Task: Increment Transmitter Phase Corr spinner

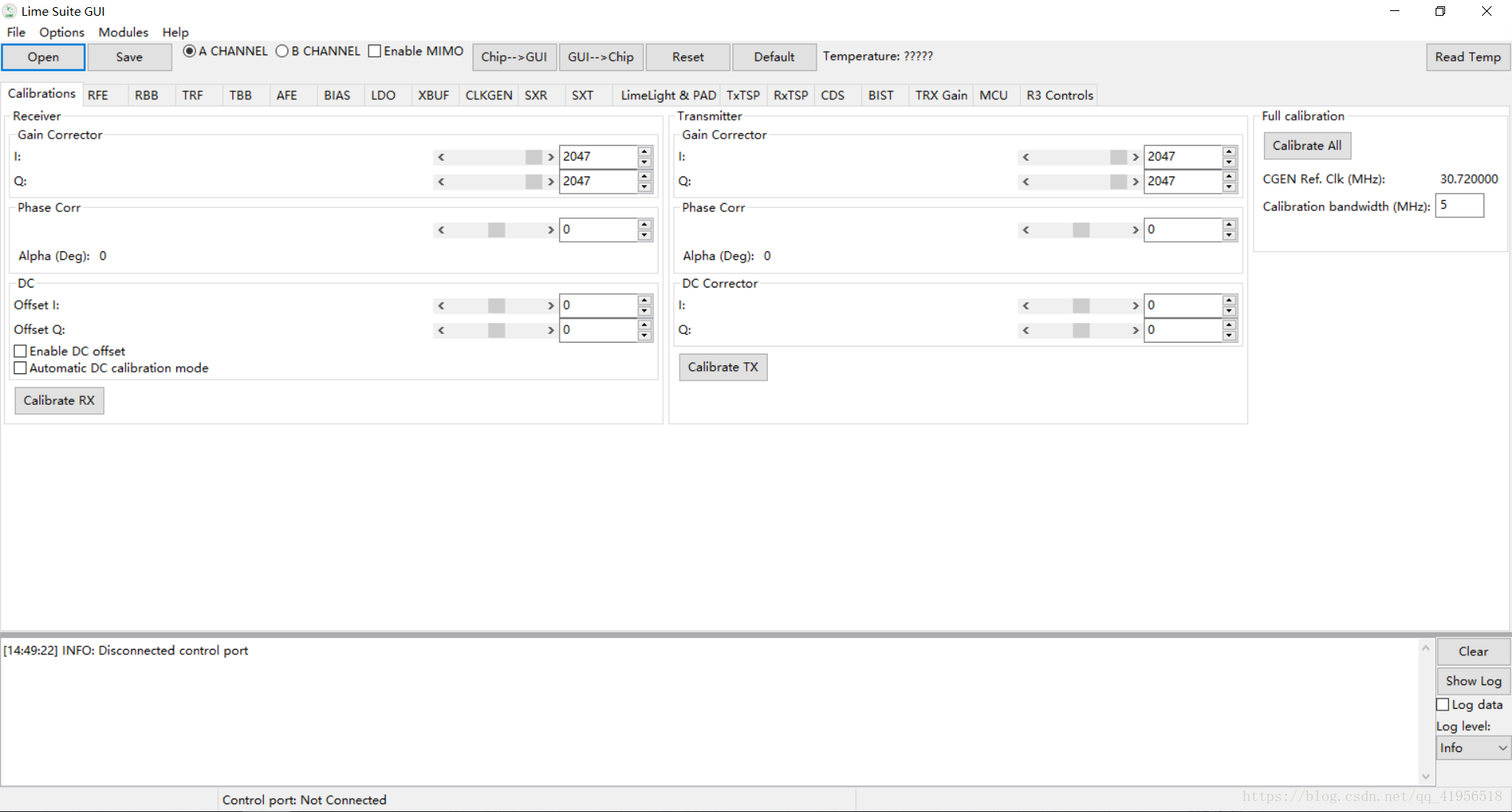Action: 1229,224
